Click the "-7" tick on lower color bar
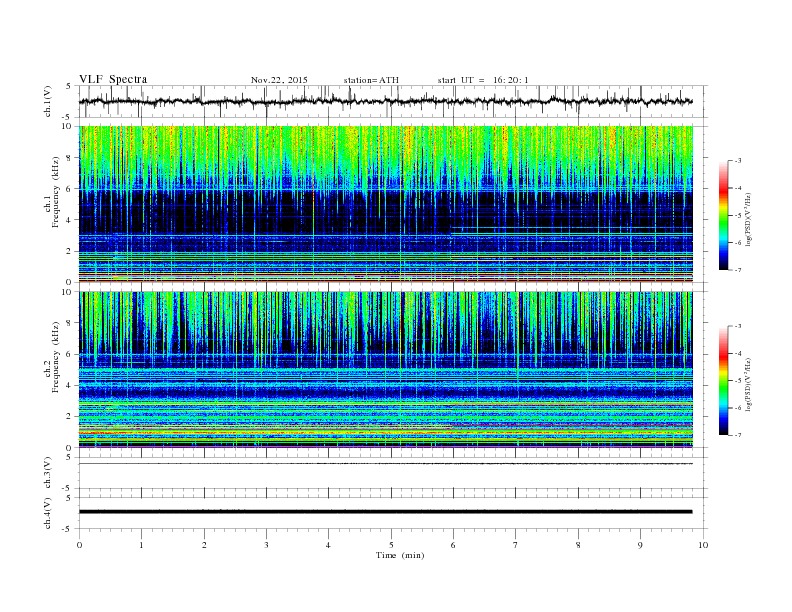The image size is (792, 612). pyautogui.click(x=737, y=435)
